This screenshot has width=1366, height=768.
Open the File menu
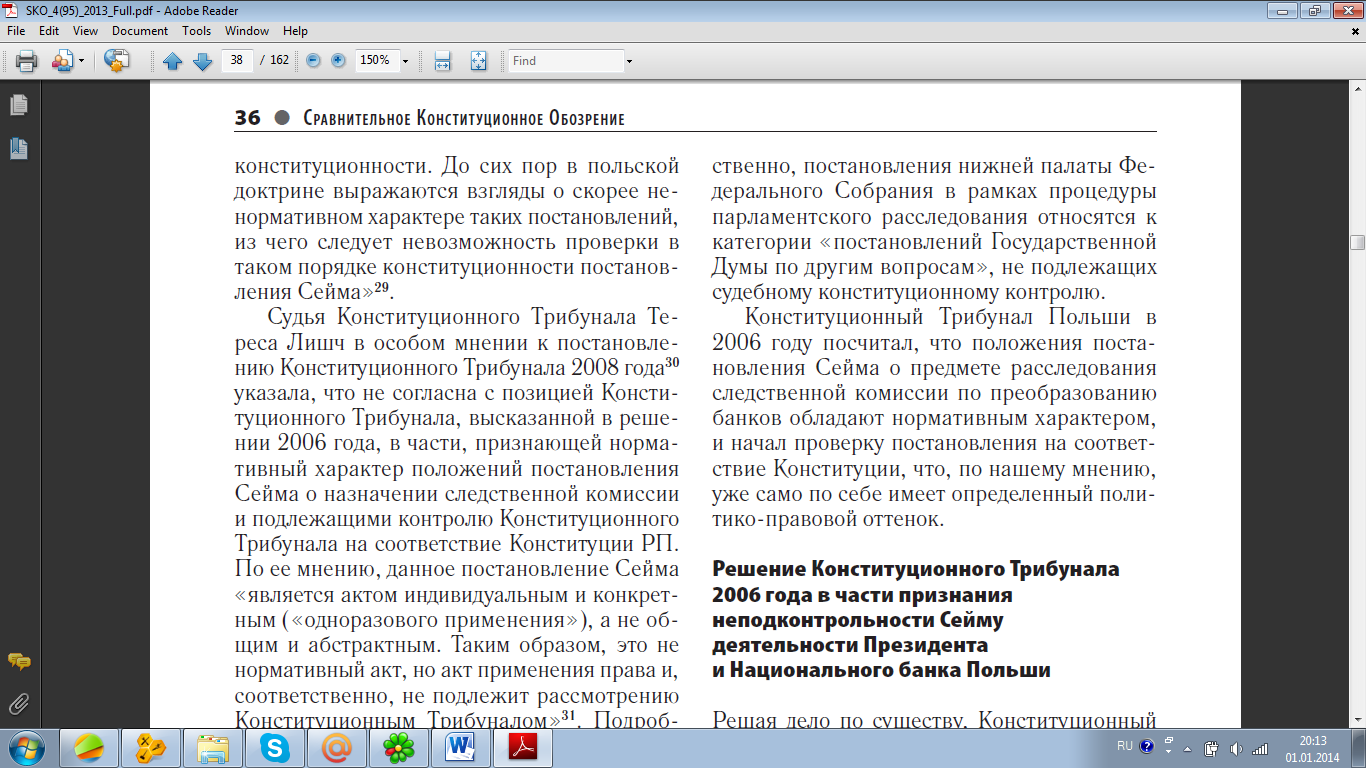pyautogui.click(x=16, y=31)
